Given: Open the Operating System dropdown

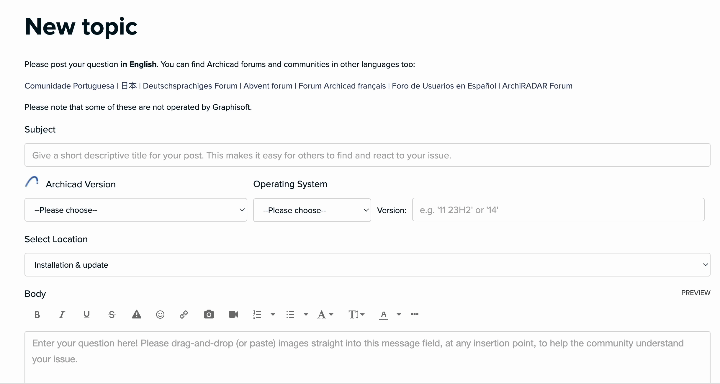Looking at the screenshot, I should [x=312, y=210].
